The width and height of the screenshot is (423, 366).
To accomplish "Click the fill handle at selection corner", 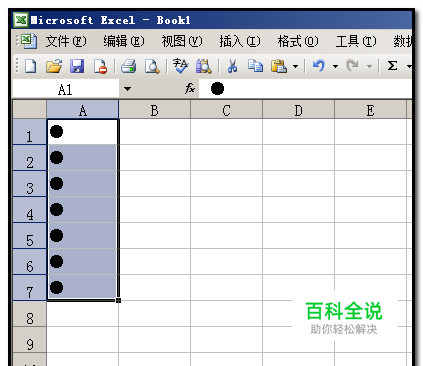I will [119, 300].
